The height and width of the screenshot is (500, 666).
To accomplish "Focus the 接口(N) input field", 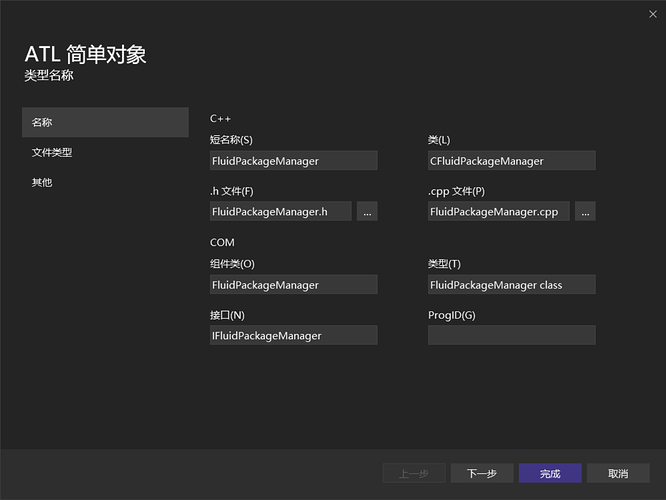I will coord(293,335).
